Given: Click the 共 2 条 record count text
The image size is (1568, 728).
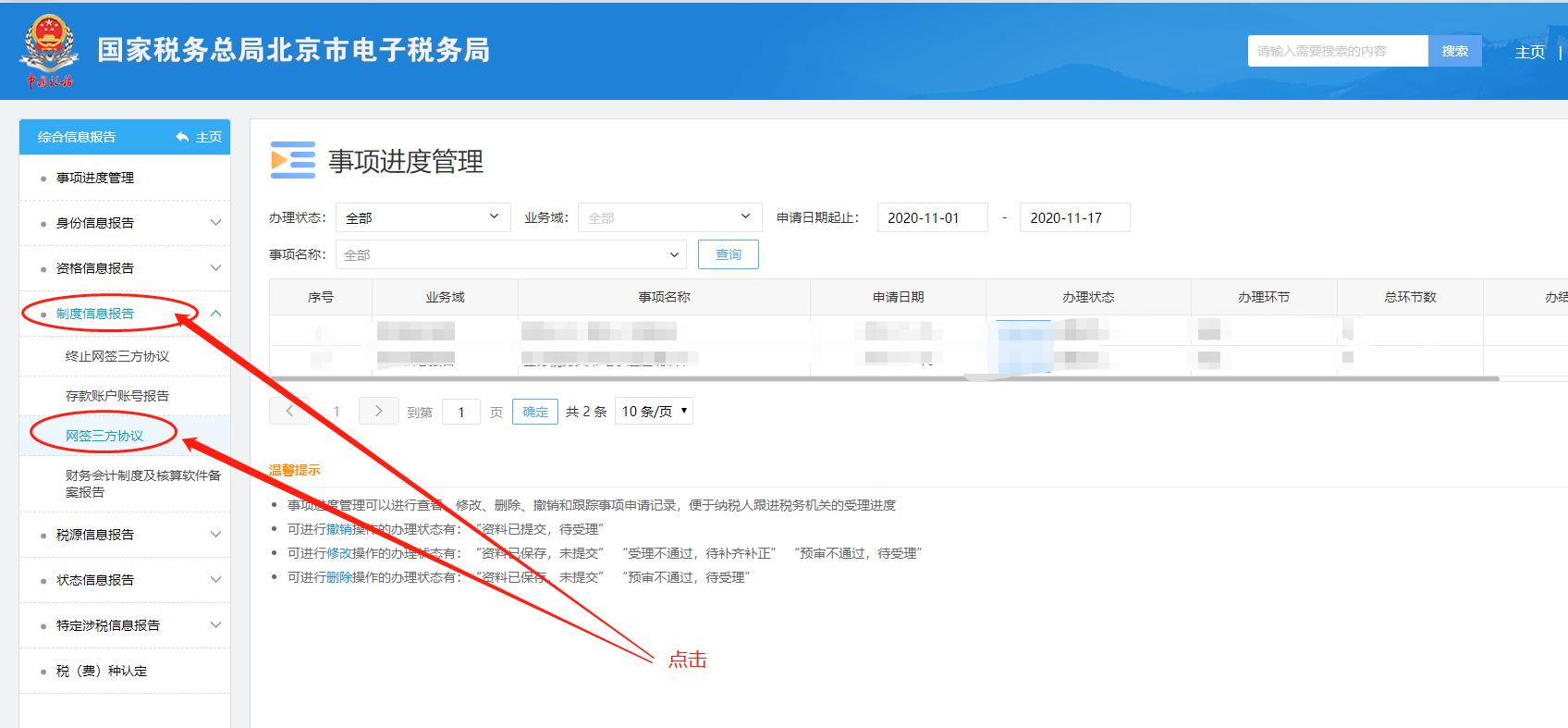Looking at the screenshot, I should point(586,412).
